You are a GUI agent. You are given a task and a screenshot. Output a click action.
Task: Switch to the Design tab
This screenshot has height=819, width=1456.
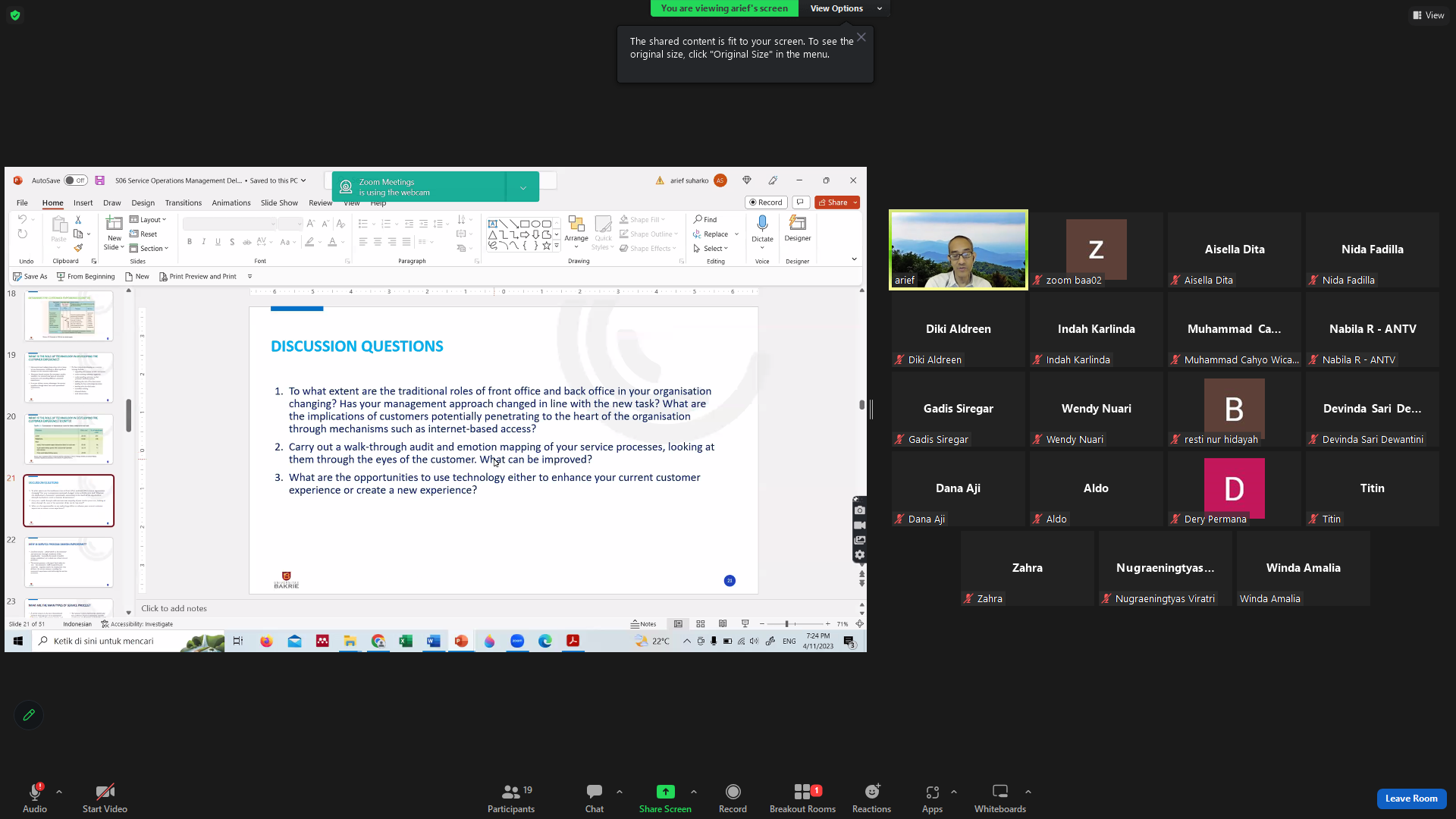[x=143, y=203]
